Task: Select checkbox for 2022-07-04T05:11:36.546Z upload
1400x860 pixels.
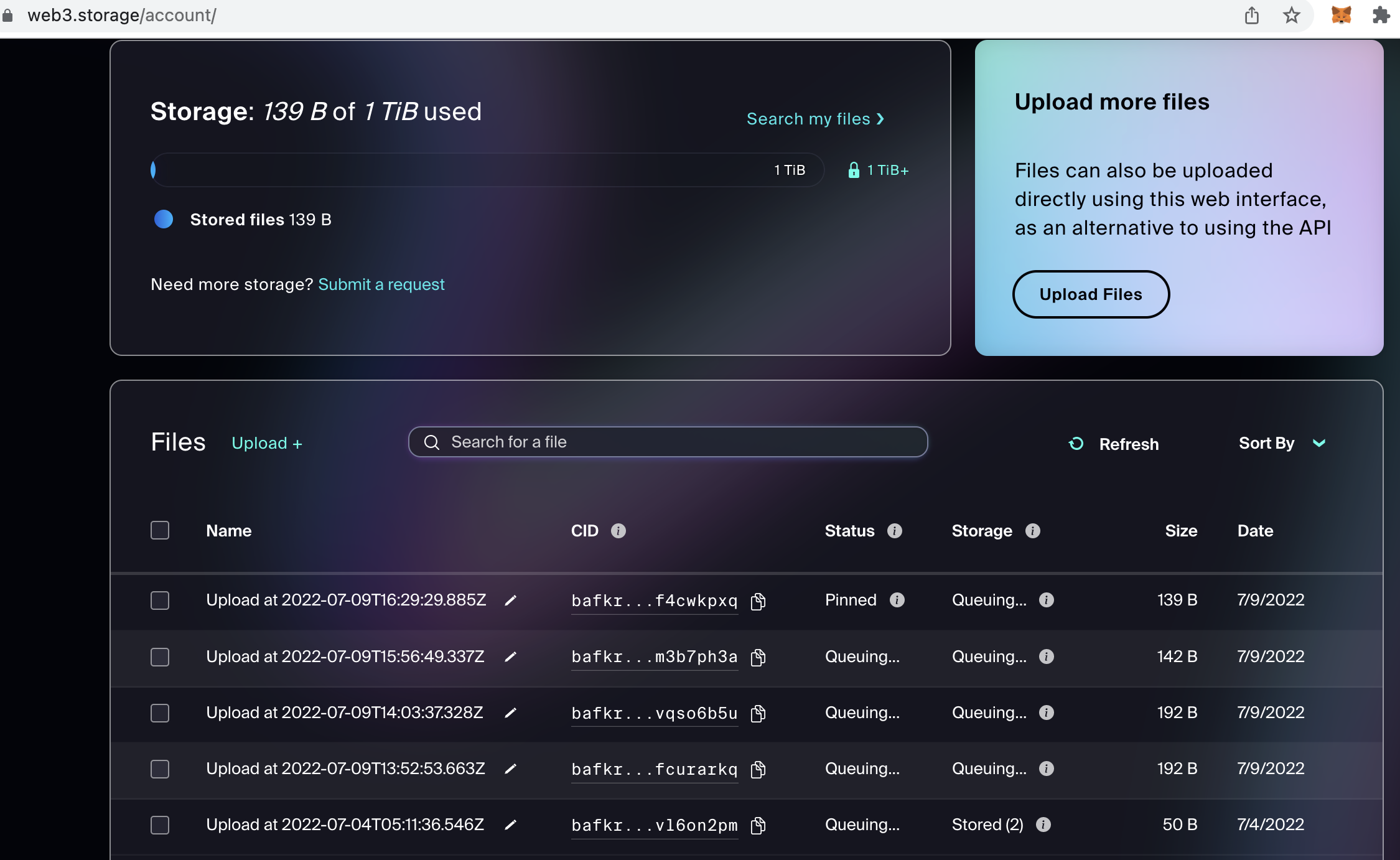Action: click(160, 825)
